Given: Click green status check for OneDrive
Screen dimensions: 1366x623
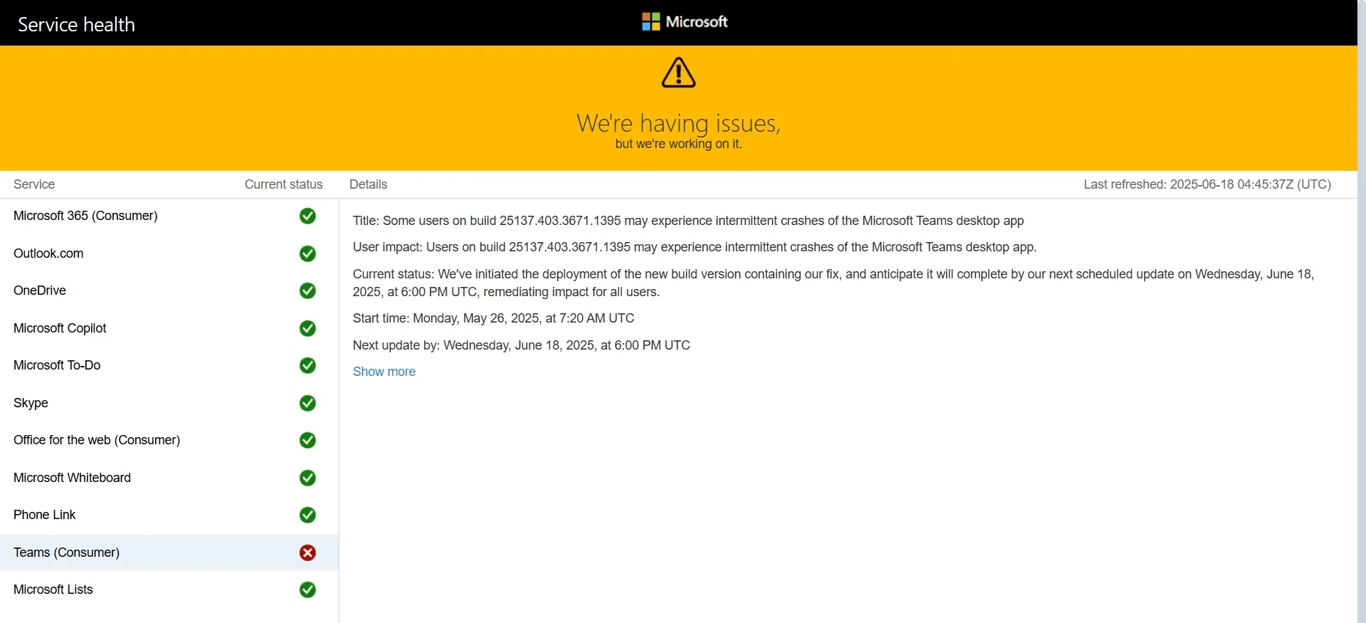Looking at the screenshot, I should point(308,291).
